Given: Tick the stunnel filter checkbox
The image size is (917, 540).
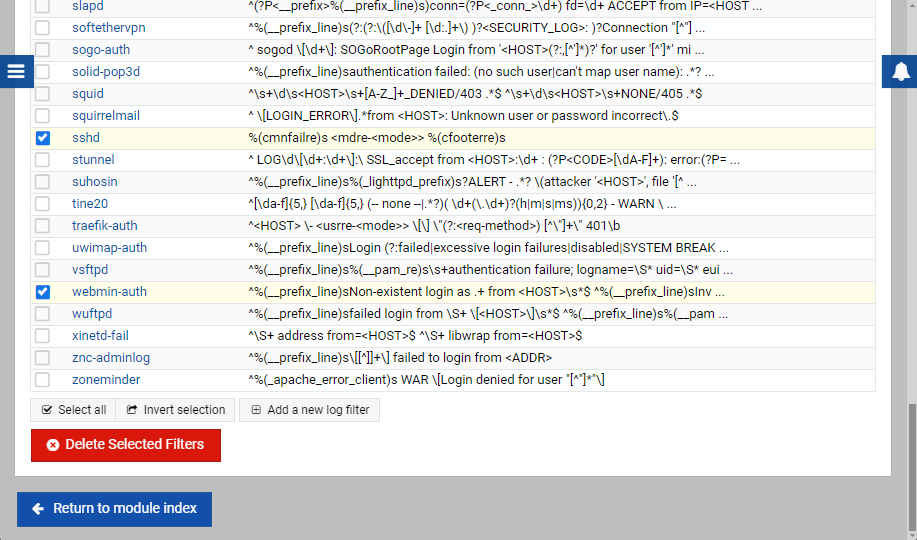Looking at the screenshot, I should [x=42, y=160].
